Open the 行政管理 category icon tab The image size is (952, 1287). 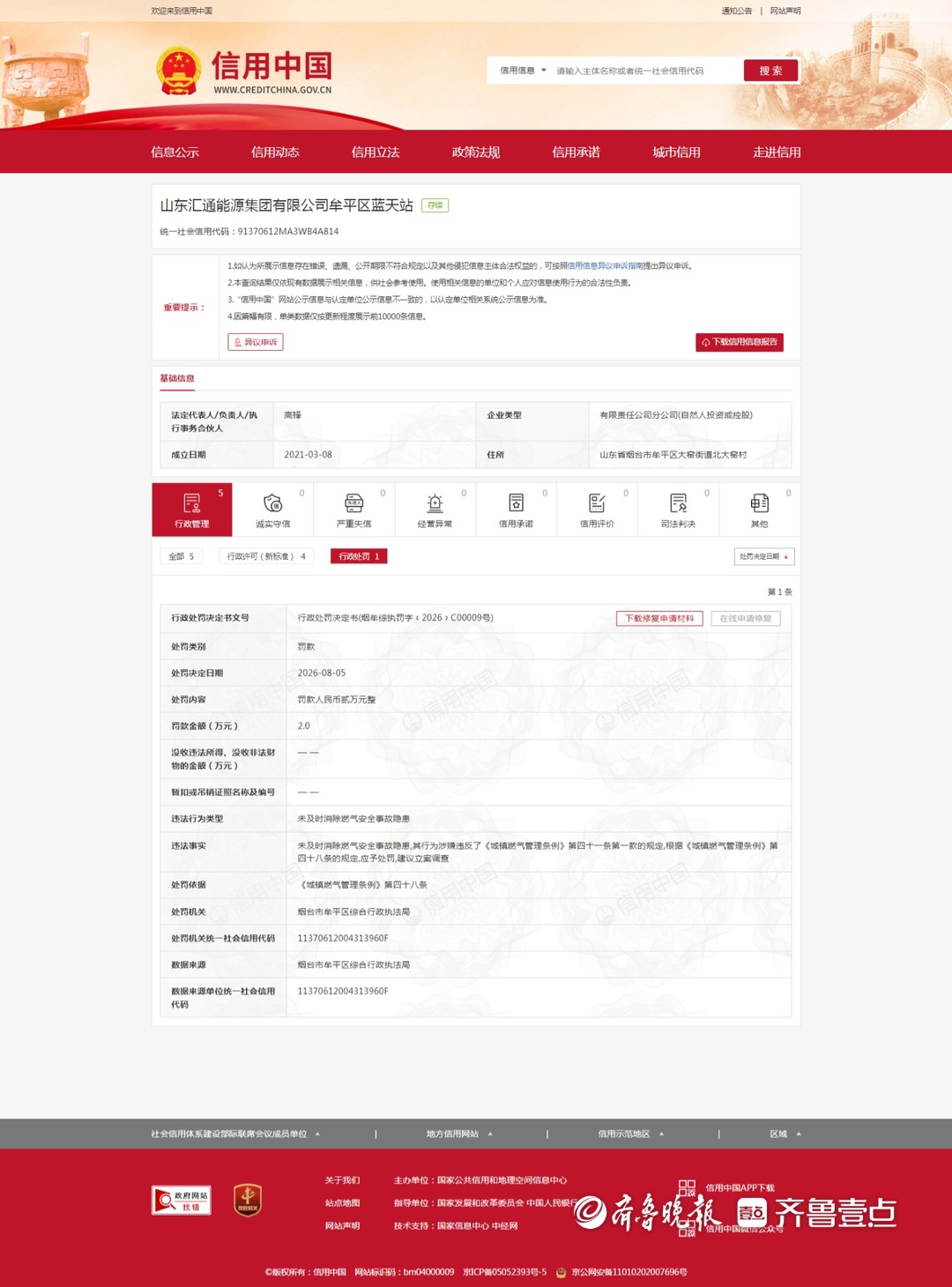pyautogui.click(x=192, y=510)
